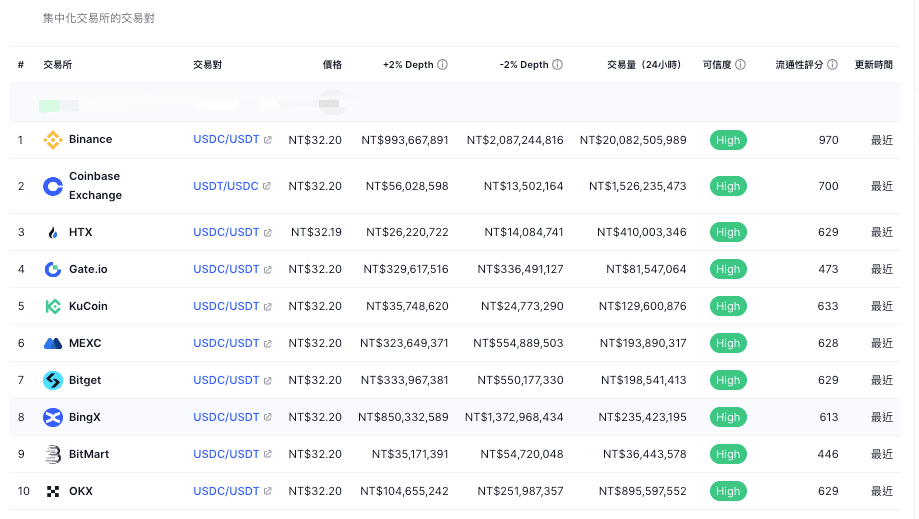Select HTX price NT$32.19

point(316,233)
